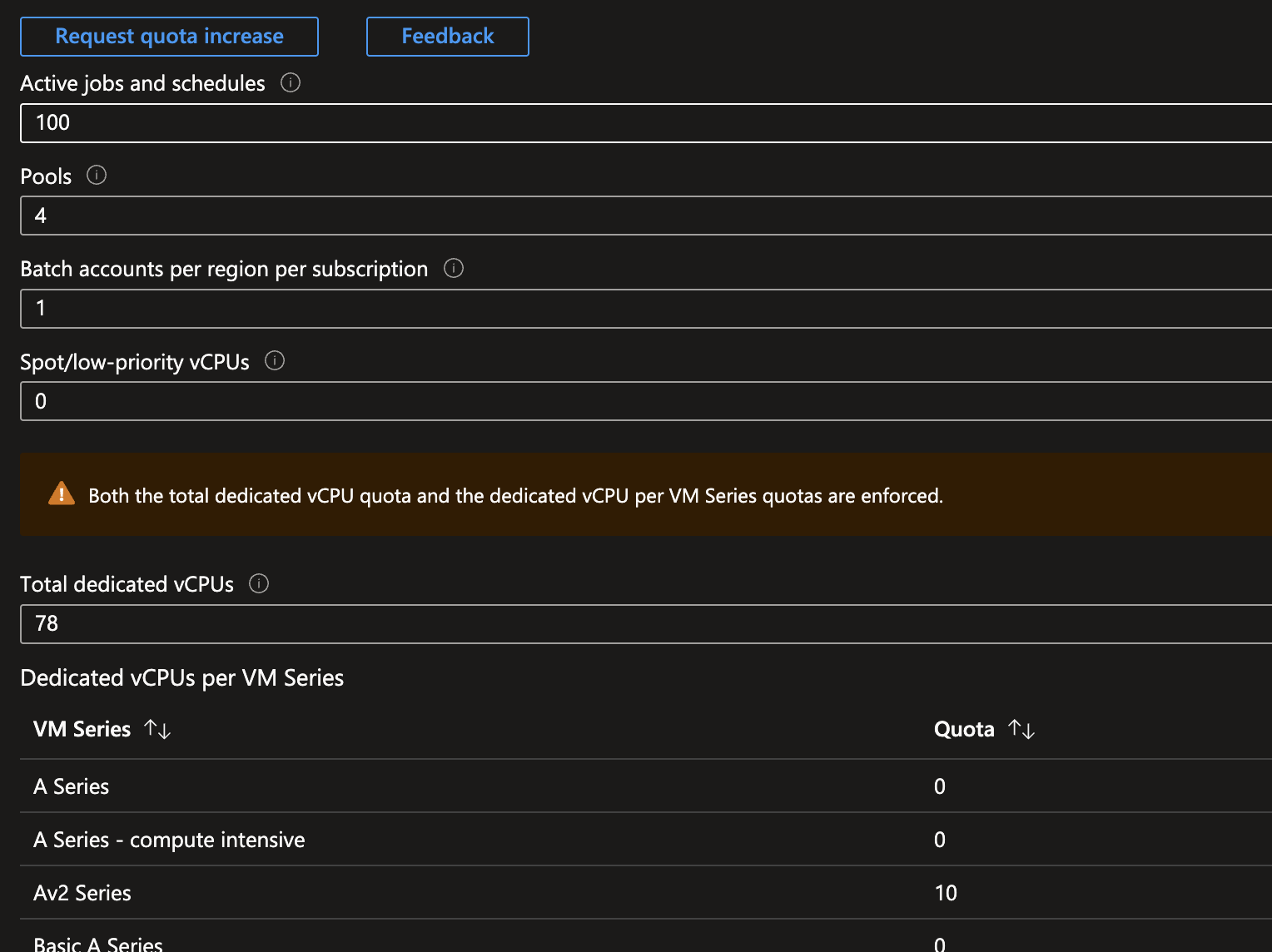The width and height of the screenshot is (1272, 952).
Task: Click the 'Spot/low-priority vCPUs' label
Action: coord(135,362)
